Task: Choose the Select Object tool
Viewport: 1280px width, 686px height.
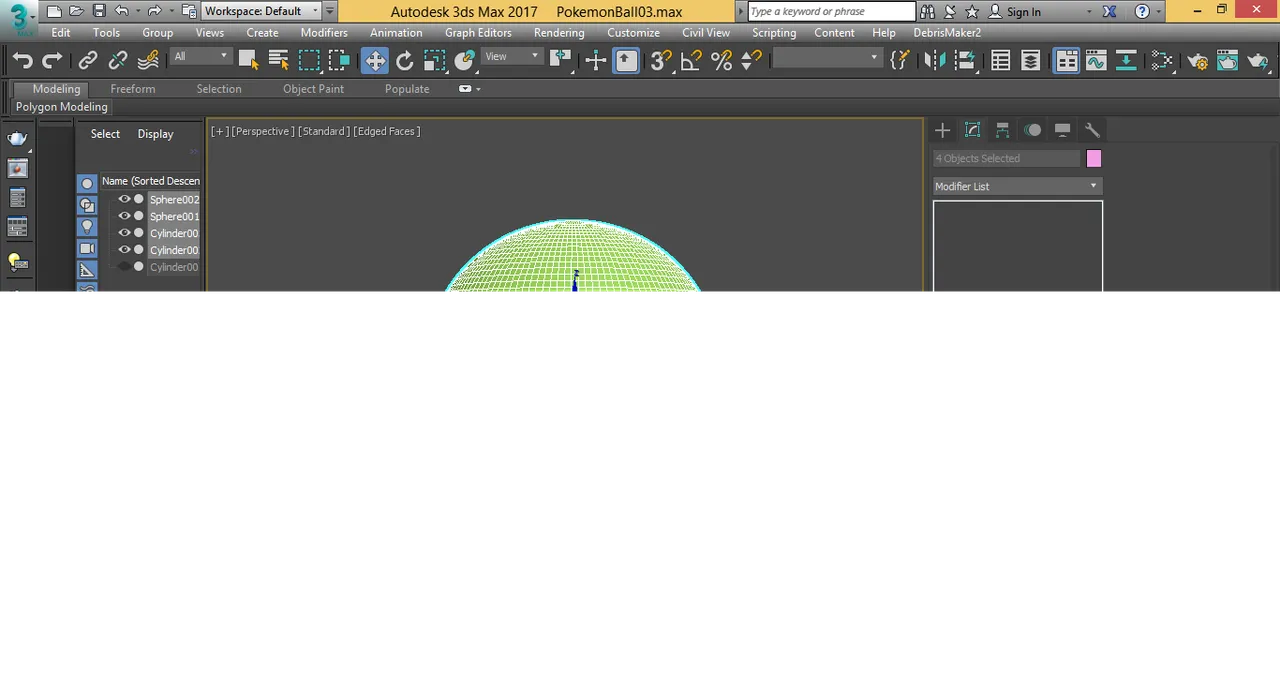Action: coord(248,61)
